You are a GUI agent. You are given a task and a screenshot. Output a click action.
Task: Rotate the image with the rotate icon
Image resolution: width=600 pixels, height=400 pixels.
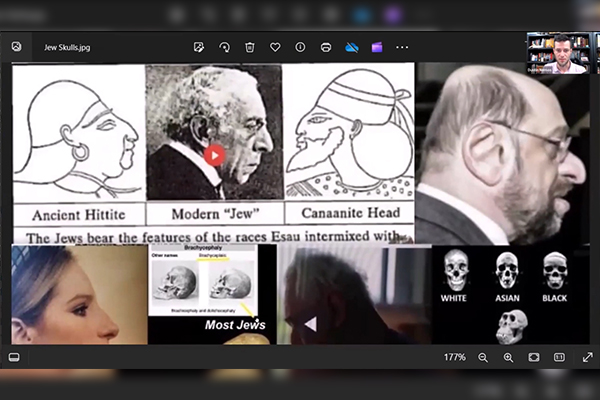coord(224,47)
